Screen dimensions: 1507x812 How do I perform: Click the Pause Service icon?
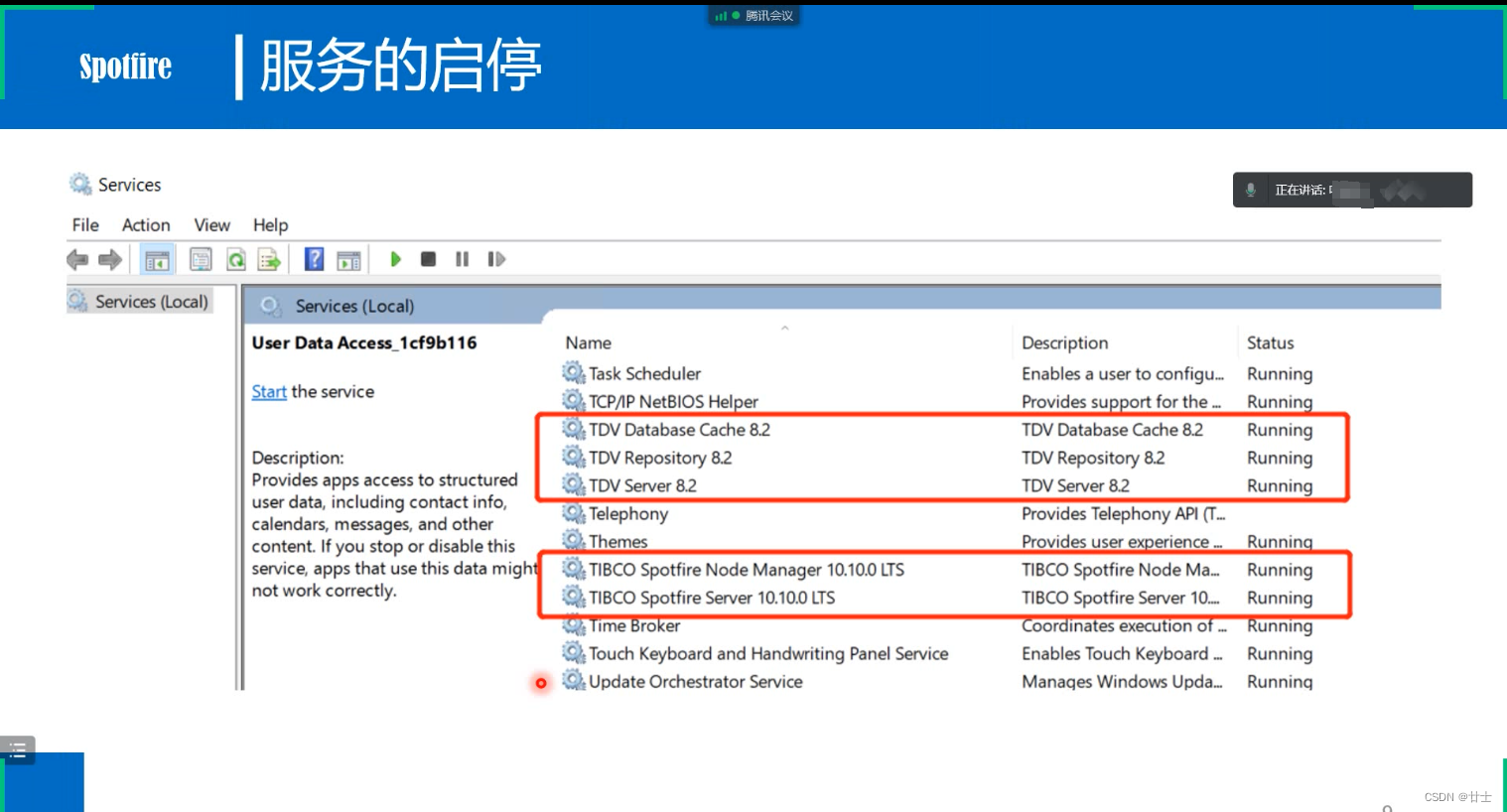click(462, 259)
